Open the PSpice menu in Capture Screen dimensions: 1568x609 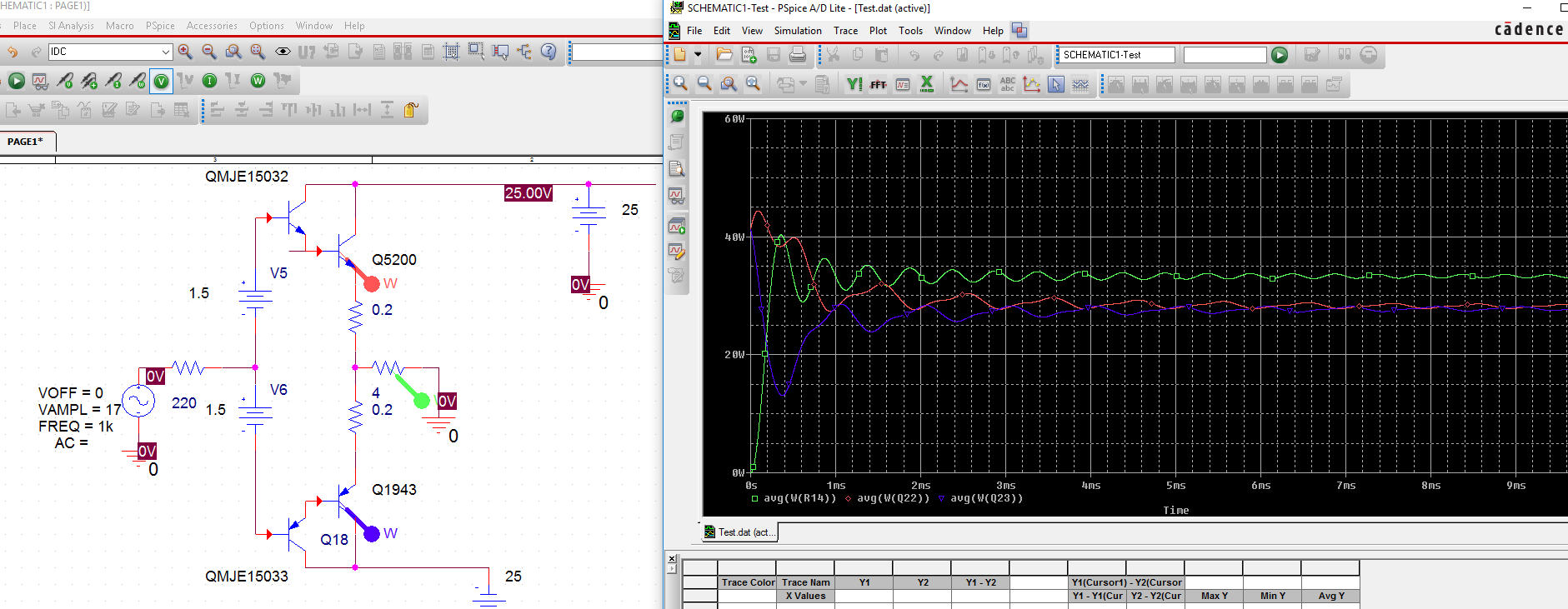pos(160,26)
